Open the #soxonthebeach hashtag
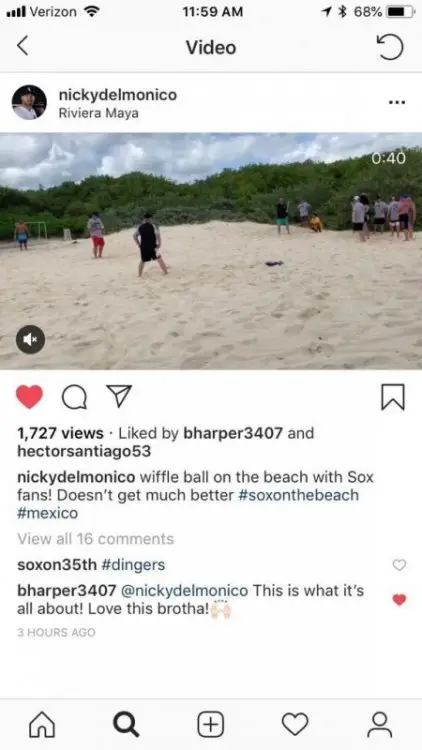The width and height of the screenshot is (422, 750). (x=299, y=495)
